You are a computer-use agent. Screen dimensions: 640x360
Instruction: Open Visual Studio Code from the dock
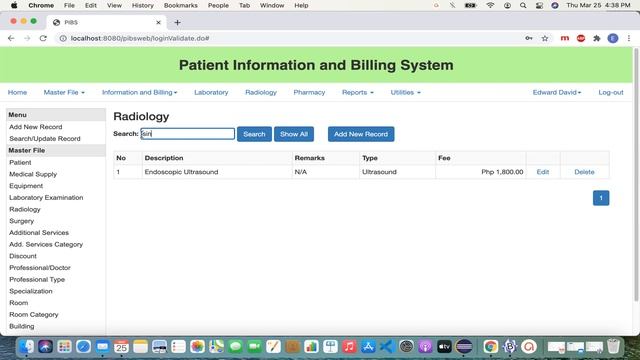[387, 347]
